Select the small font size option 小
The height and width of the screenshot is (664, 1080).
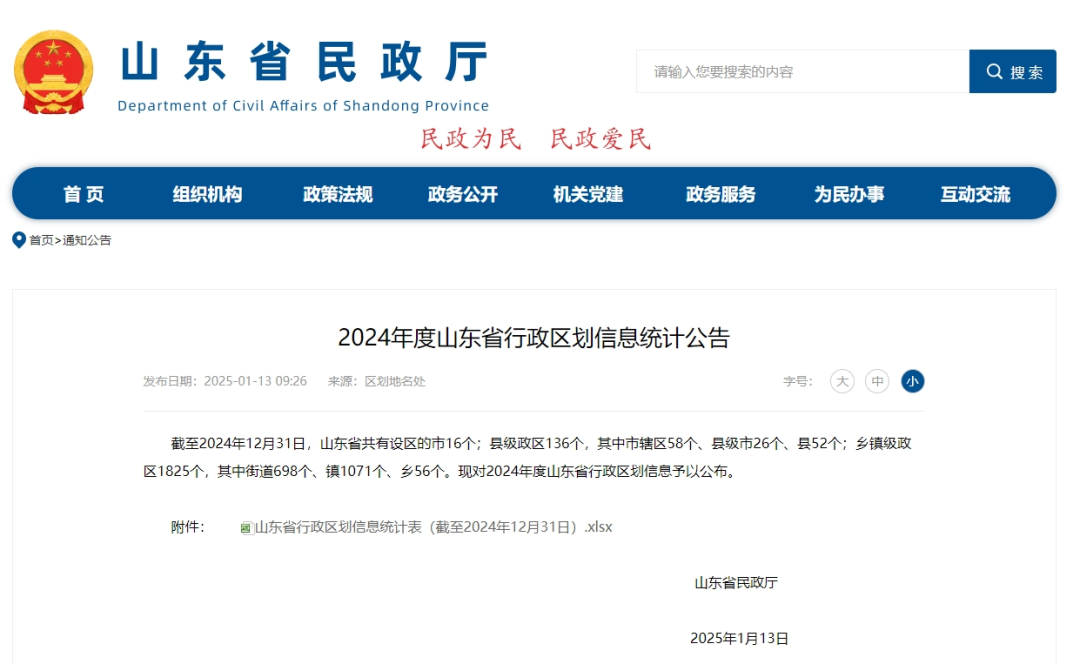[911, 381]
